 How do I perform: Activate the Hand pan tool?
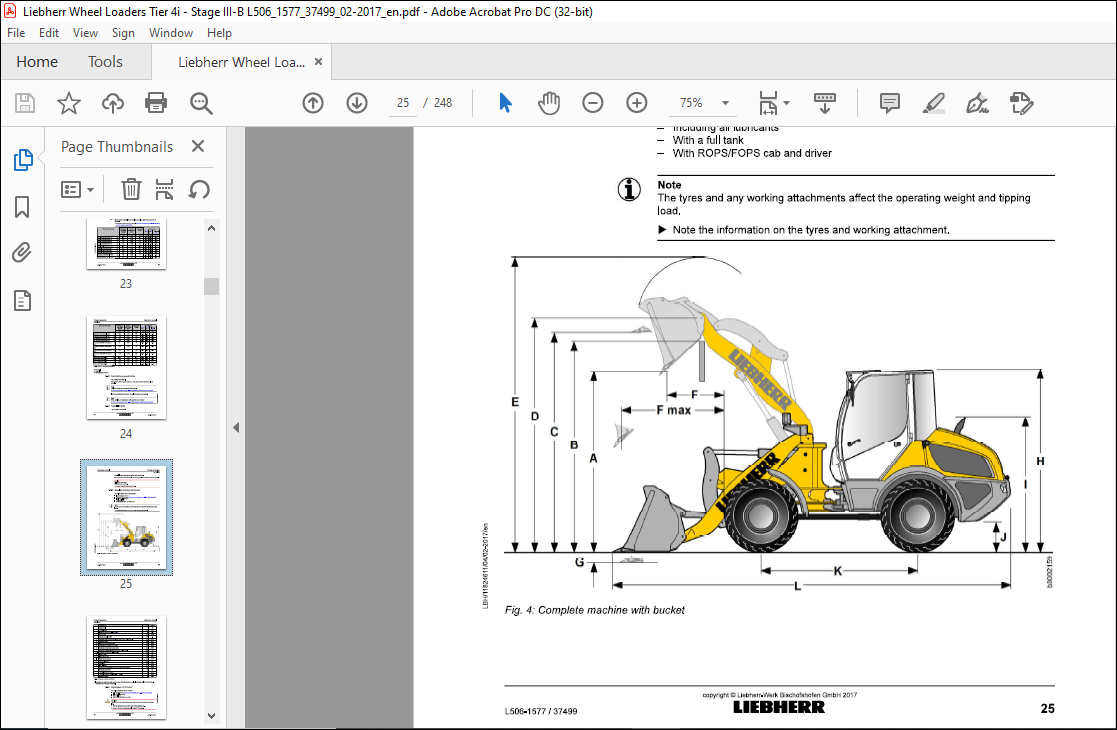(549, 103)
